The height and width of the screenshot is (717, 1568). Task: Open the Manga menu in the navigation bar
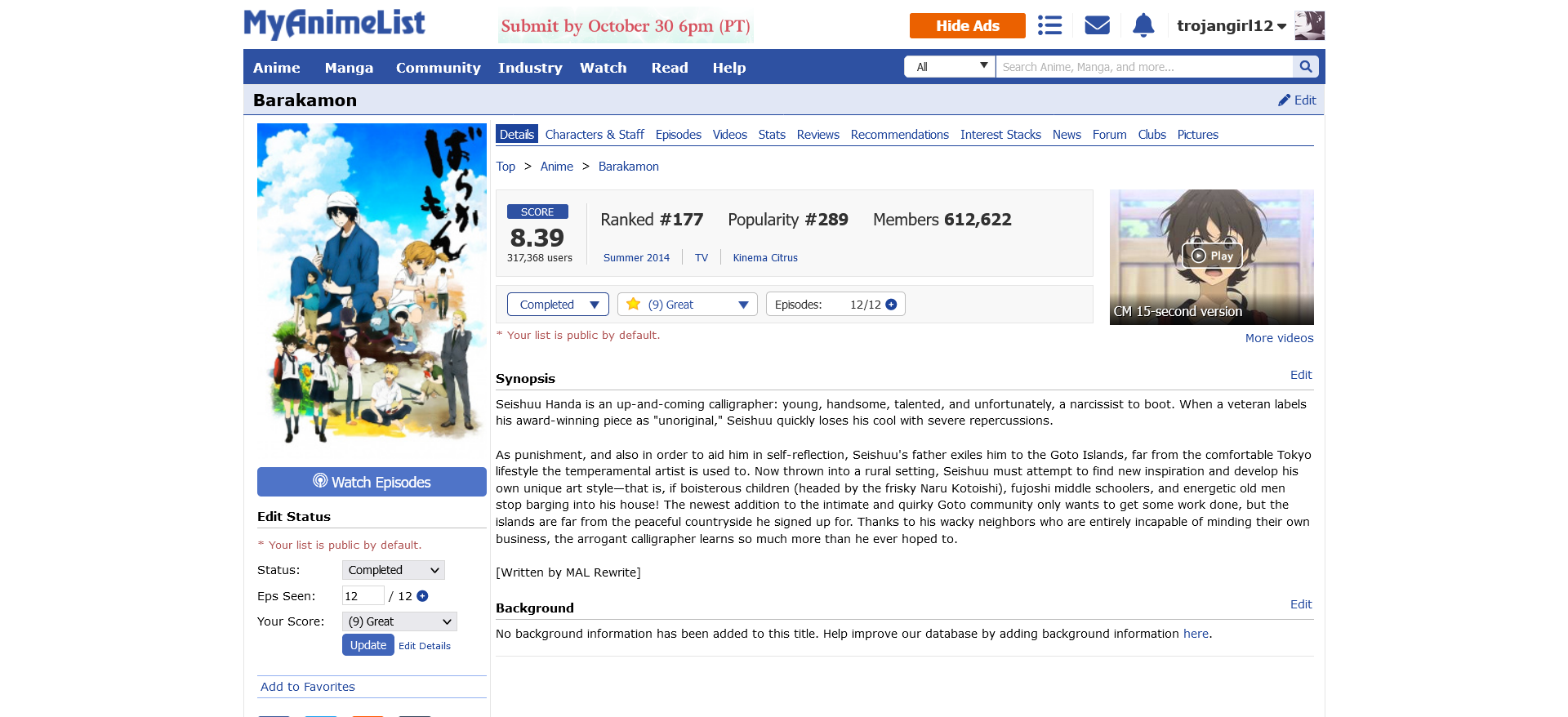coord(349,68)
